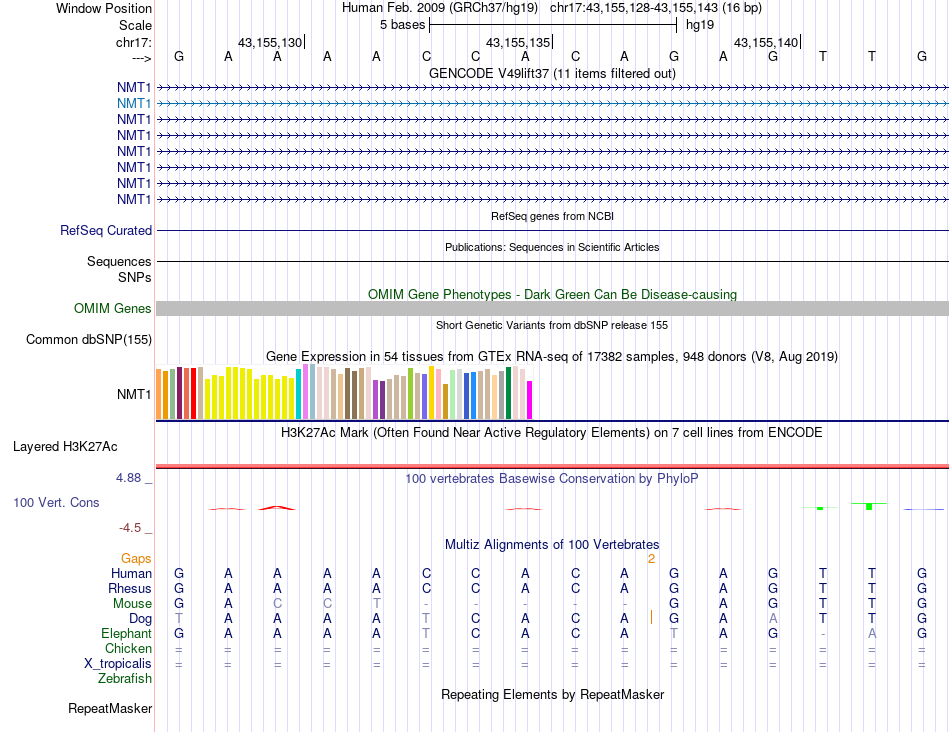The image size is (950, 732).
Task: Open the RefSeq Curated track label
Action: pyautogui.click(x=106, y=230)
